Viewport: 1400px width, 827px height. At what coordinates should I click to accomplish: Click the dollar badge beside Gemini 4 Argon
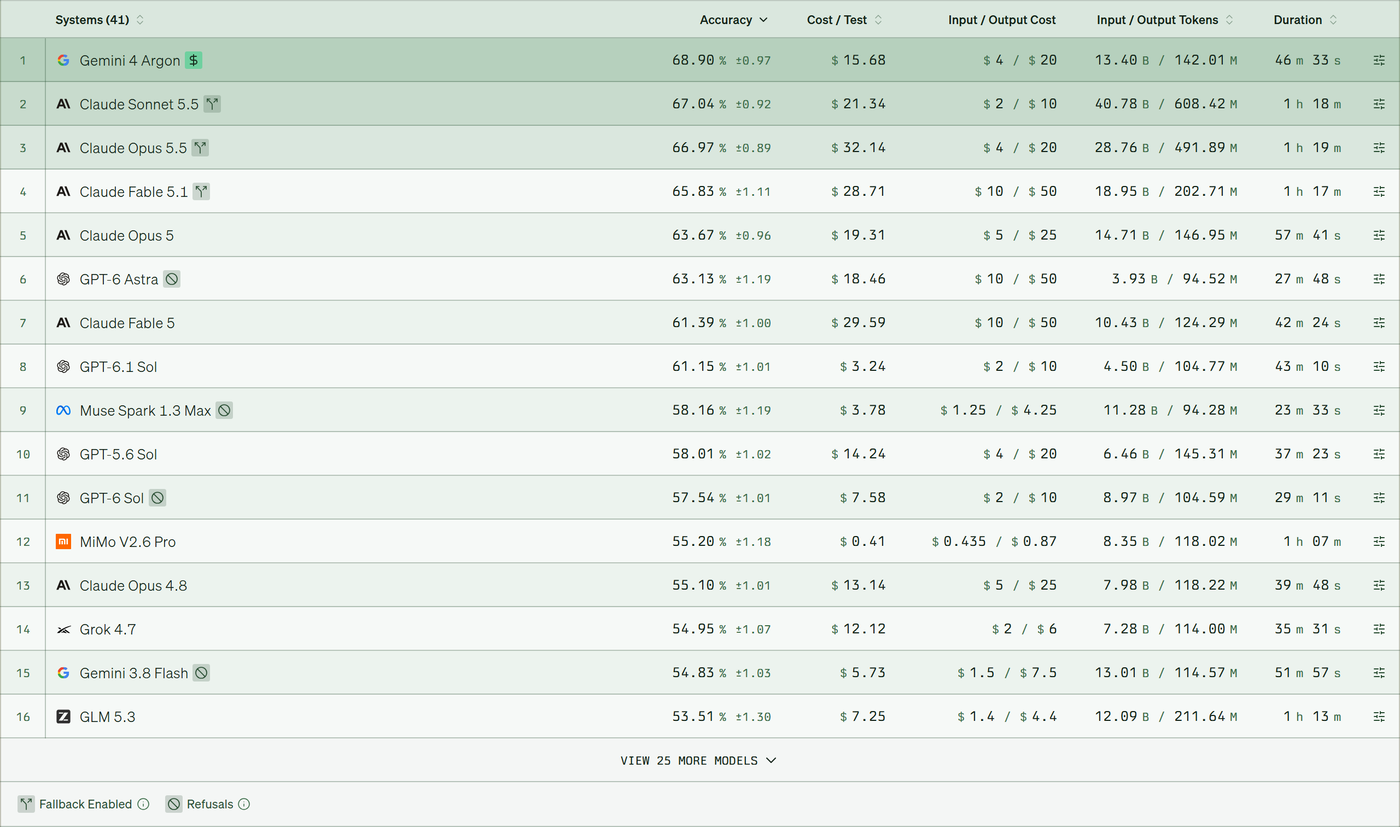click(193, 60)
